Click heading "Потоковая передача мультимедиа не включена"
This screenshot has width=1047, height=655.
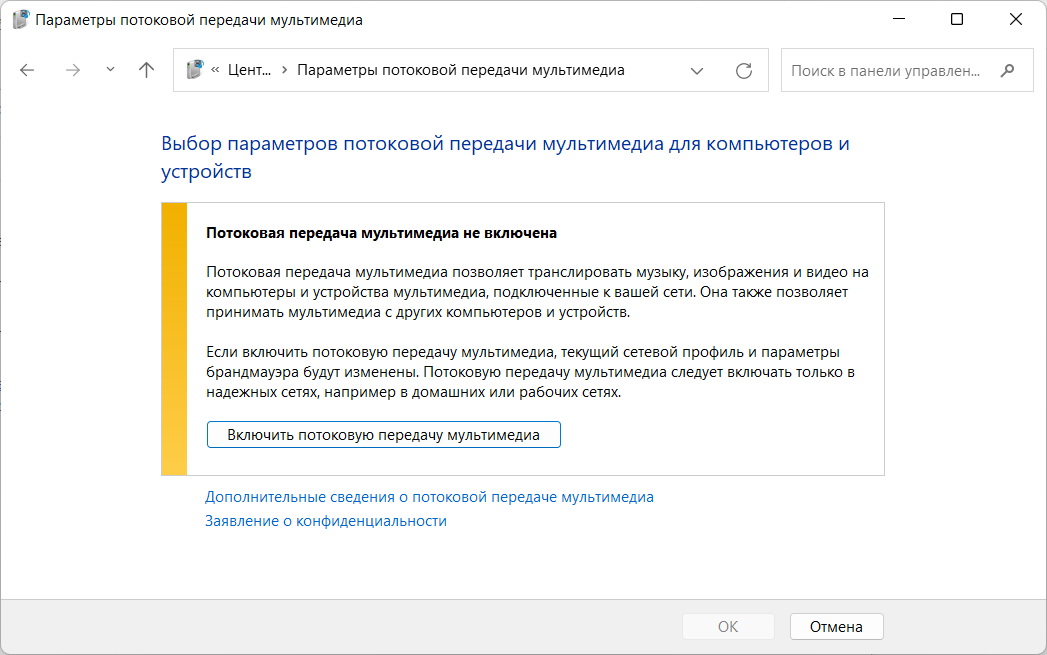coord(381,233)
